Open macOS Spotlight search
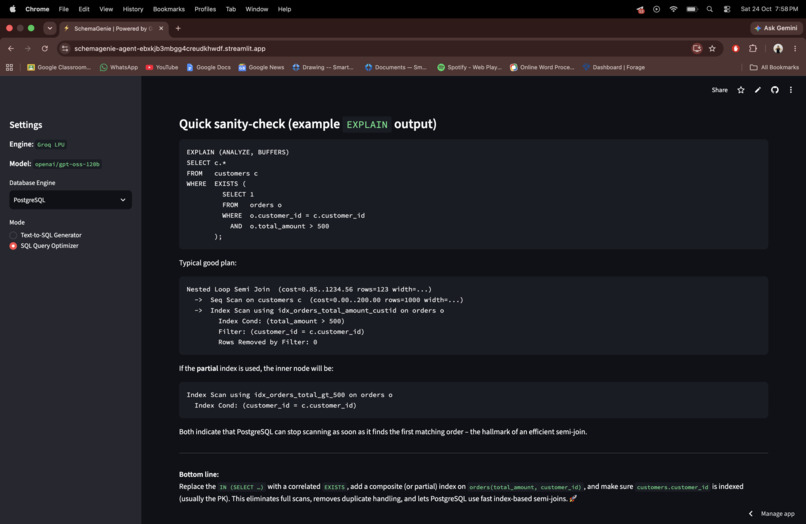Image resolution: width=806 pixels, height=524 pixels. (709, 9)
